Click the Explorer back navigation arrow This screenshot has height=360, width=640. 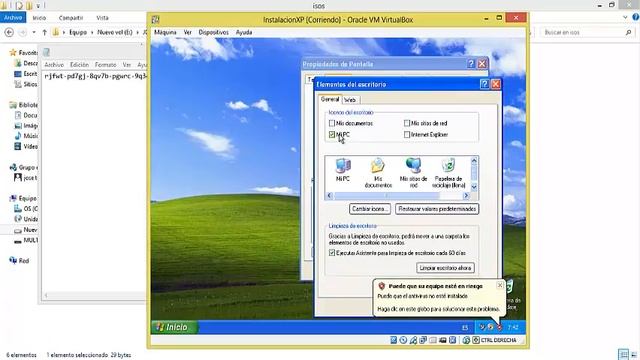[x=9, y=32]
